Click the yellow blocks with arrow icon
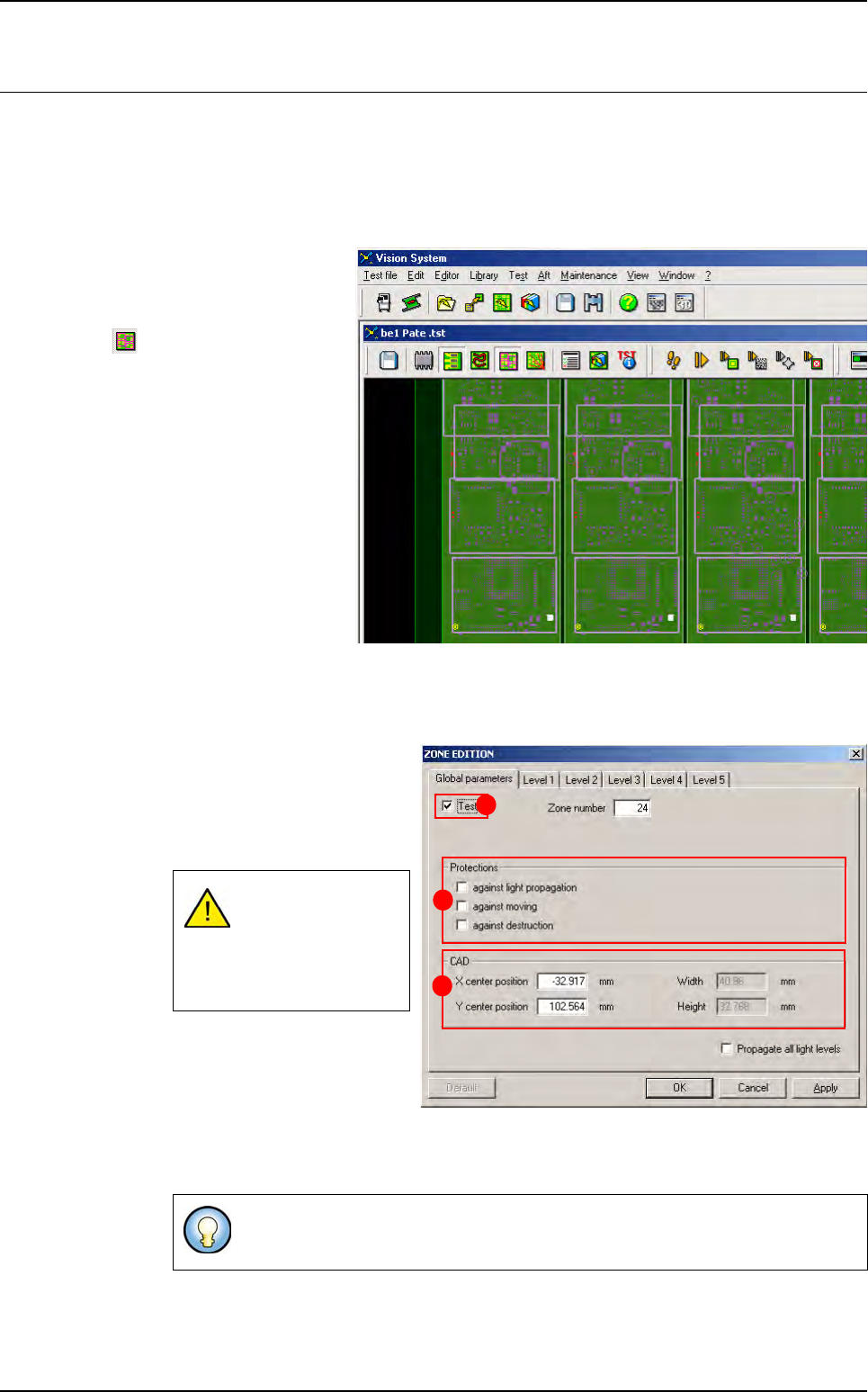The width and height of the screenshot is (868, 1392). [x=474, y=303]
